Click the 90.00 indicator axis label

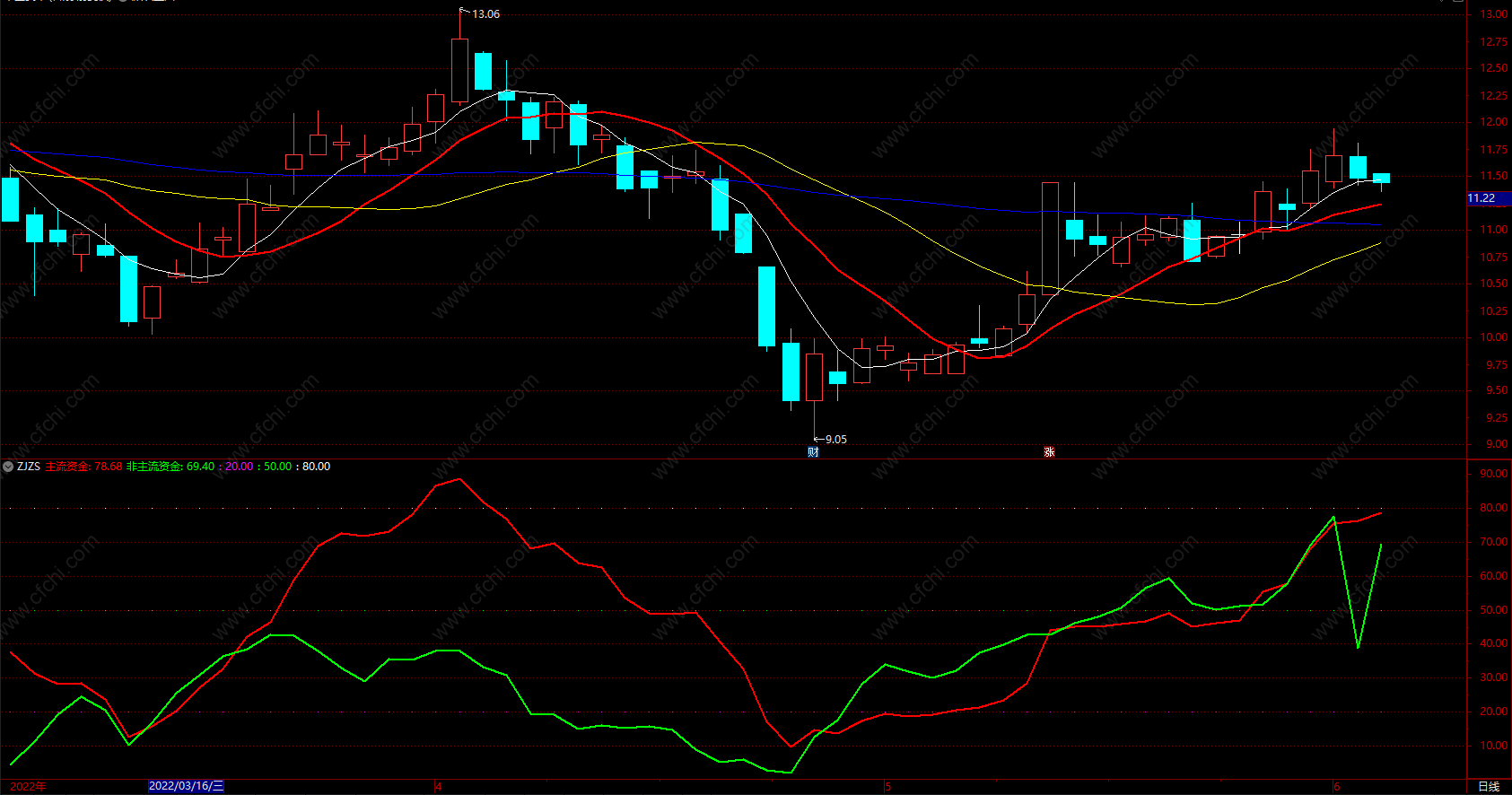pyautogui.click(x=1494, y=474)
